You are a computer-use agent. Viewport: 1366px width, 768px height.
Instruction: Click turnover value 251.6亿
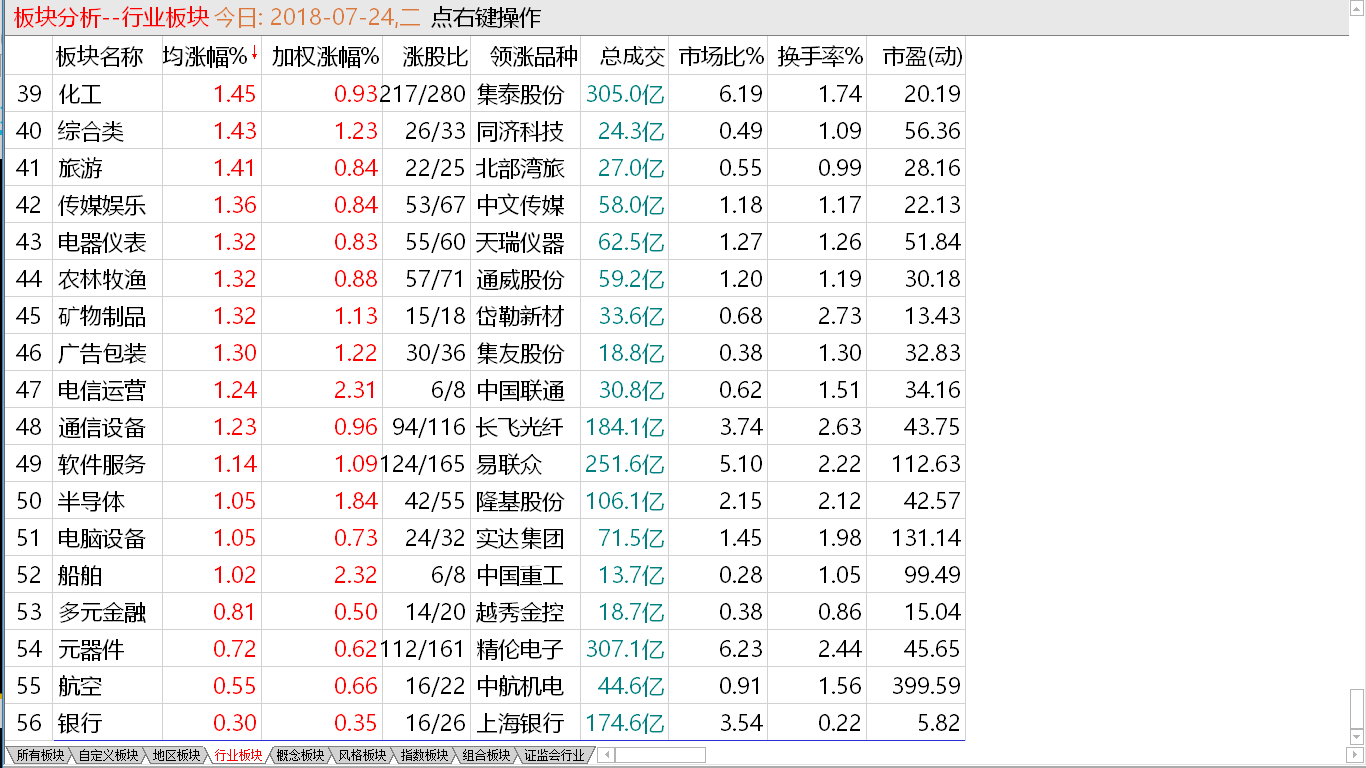[625, 464]
